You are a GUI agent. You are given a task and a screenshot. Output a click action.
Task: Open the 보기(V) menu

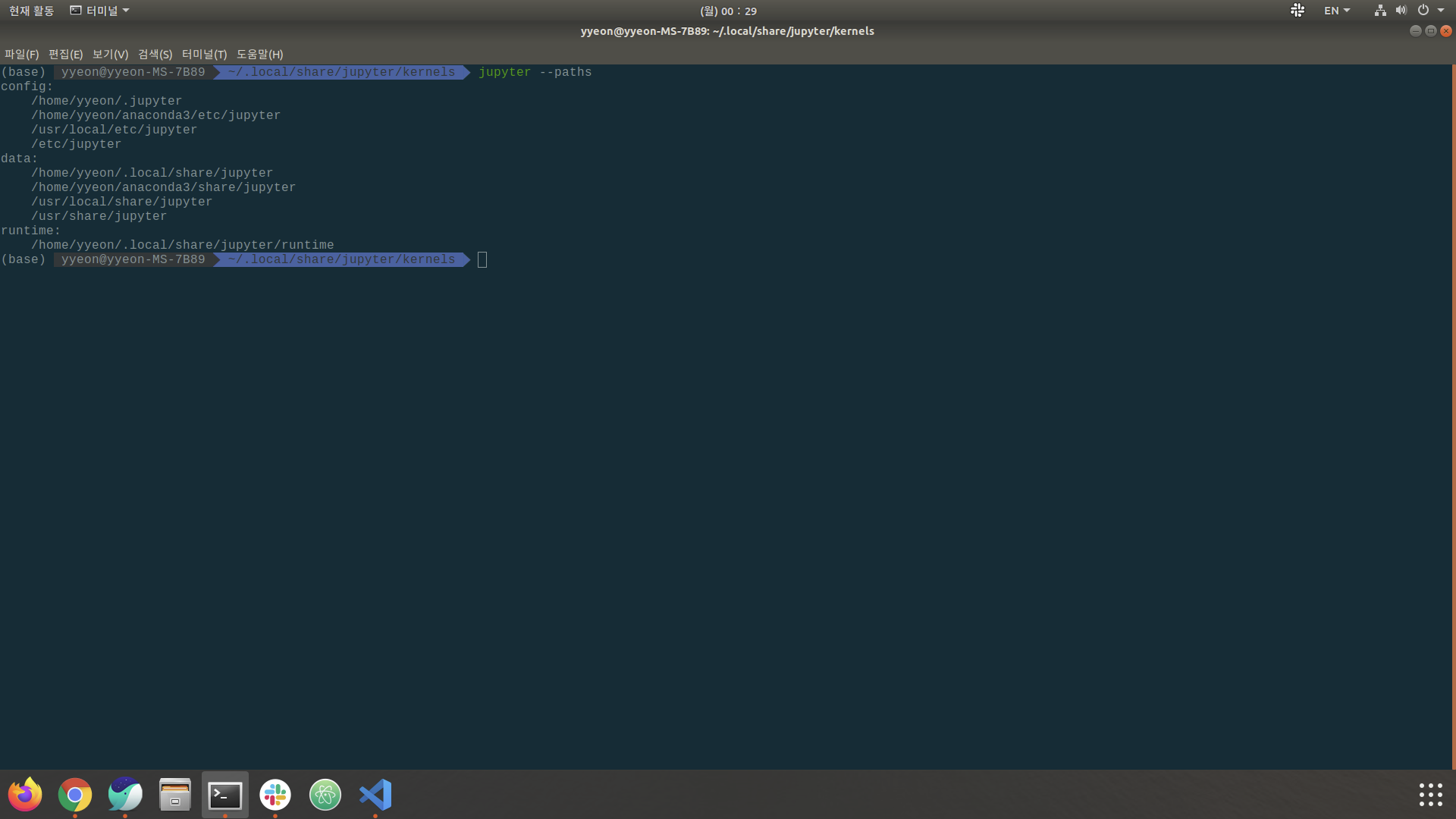[110, 54]
